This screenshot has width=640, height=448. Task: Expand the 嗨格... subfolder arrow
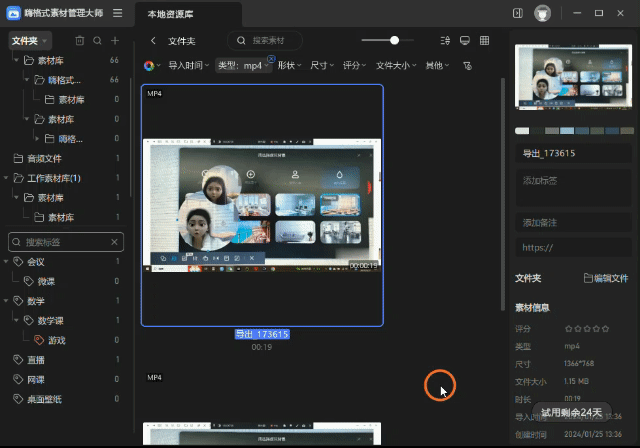[x=37, y=139]
